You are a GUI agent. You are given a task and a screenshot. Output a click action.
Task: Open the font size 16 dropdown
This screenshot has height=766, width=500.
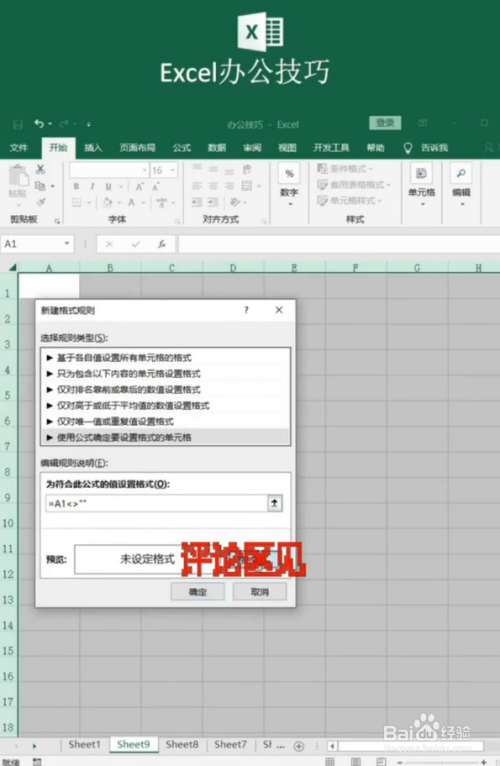point(173,170)
